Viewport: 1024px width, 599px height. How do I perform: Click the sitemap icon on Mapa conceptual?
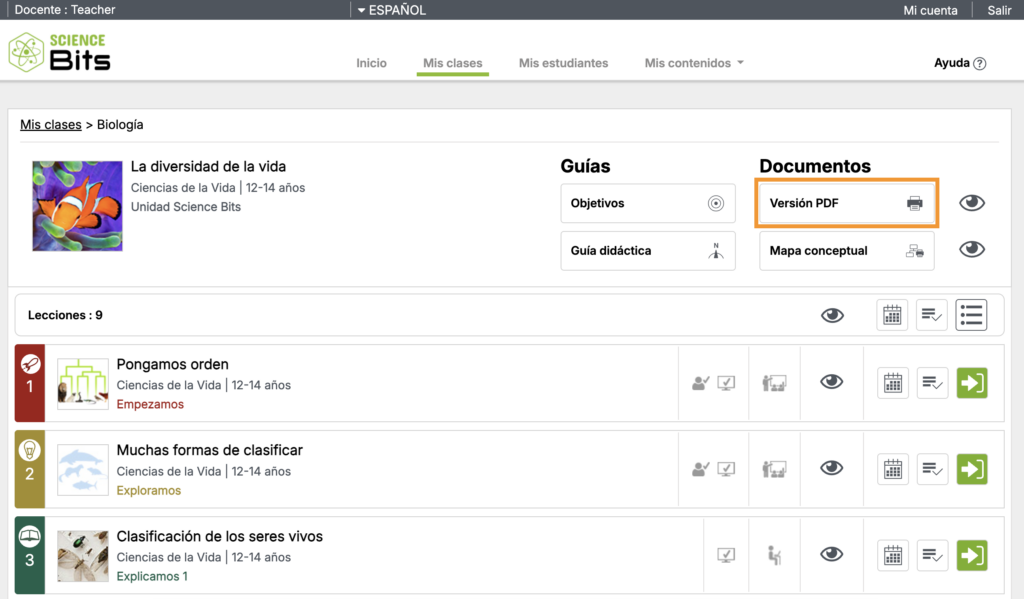click(x=913, y=251)
